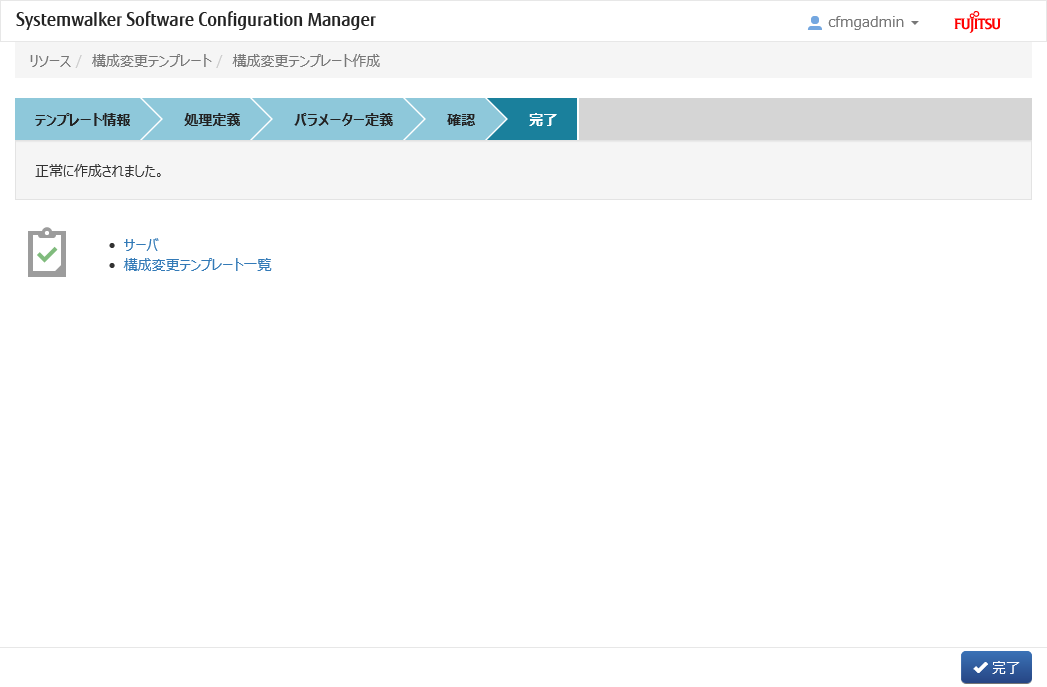Select the 処理定義 wizard step
This screenshot has width=1047, height=687.
point(211,120)
